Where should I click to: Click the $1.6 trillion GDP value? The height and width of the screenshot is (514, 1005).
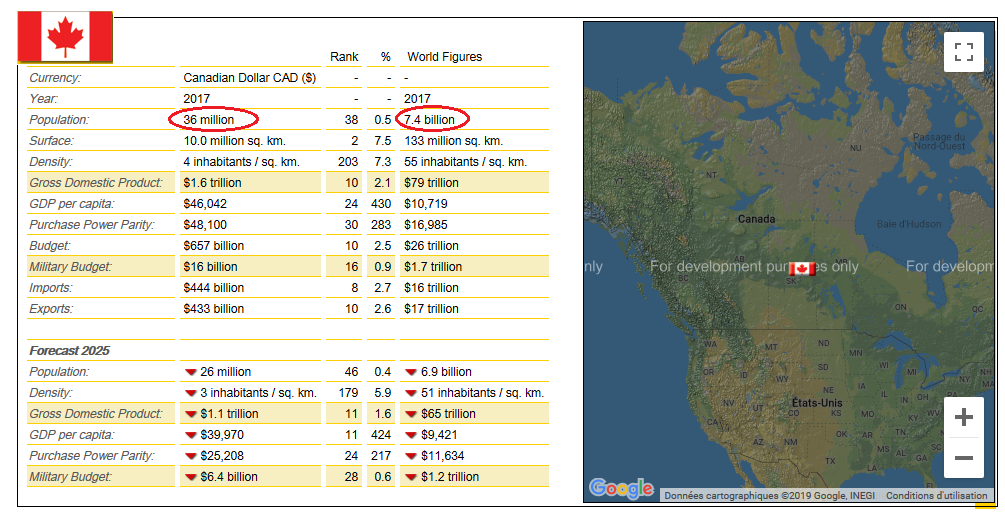212,183
